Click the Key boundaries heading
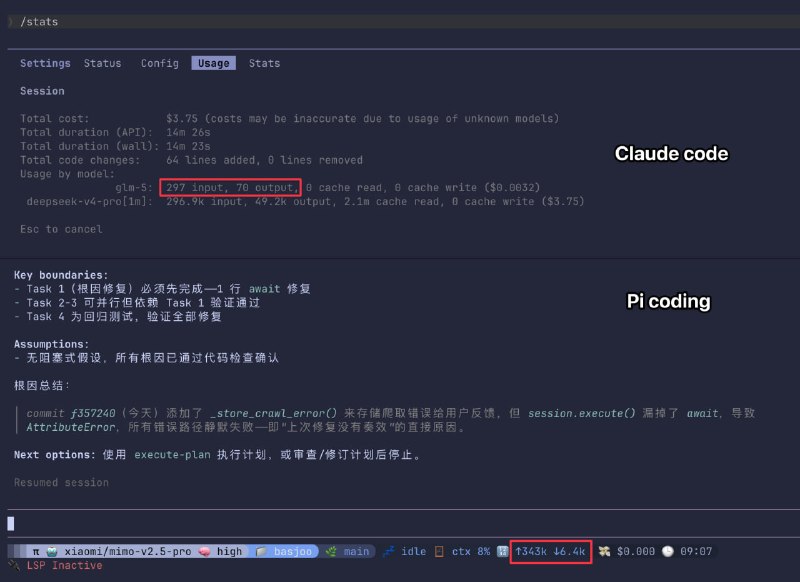Image resolution: width=800 pixels, height=582 pixels. tap(61, 275)
